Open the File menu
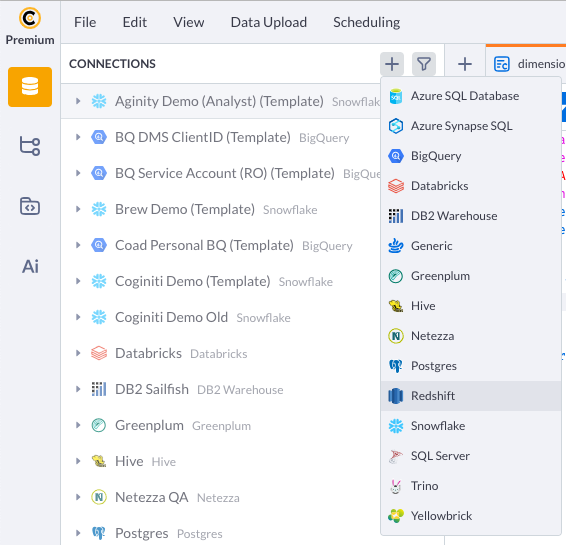The width and height of the screenshot is (566, 545). tap(85, 22)
